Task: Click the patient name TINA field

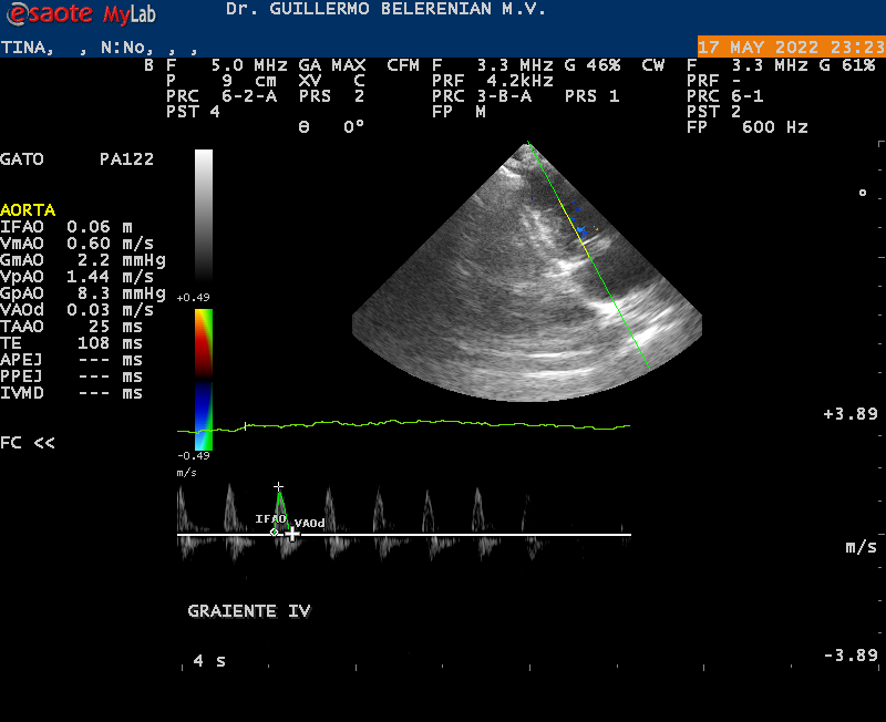Action: coord(27,47)
